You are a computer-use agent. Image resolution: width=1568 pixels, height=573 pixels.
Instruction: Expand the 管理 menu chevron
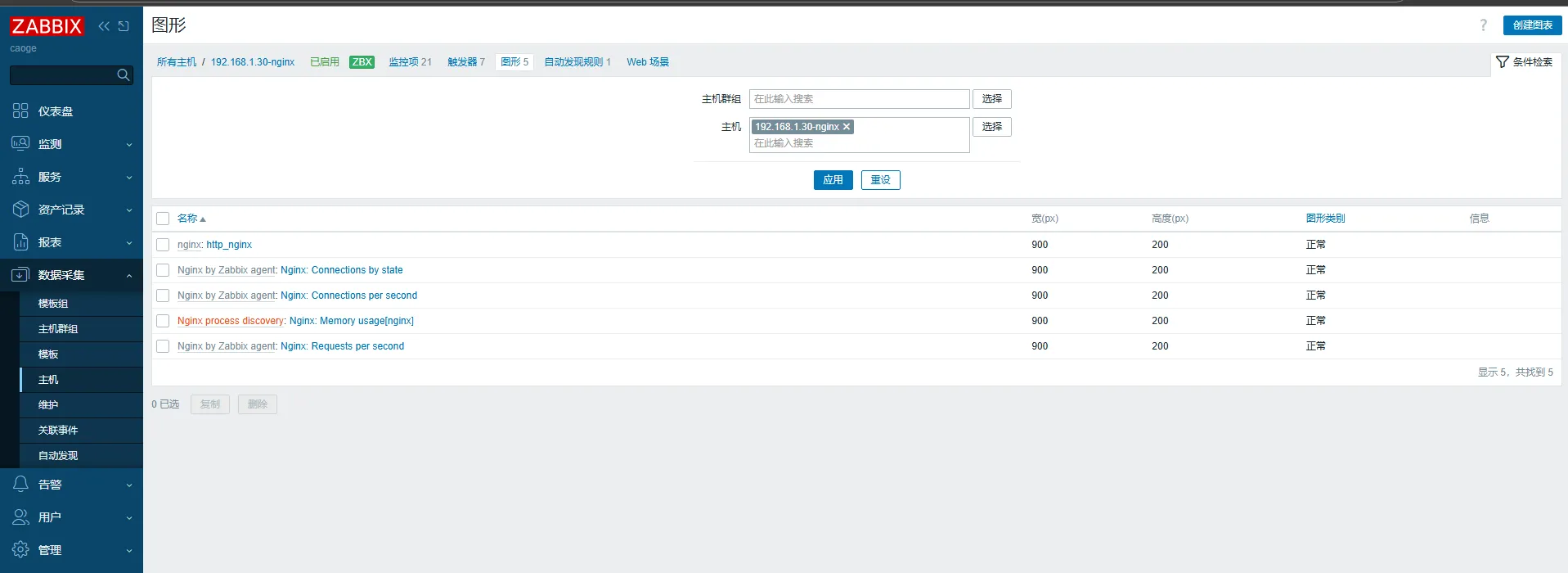[x=129, y=551]
